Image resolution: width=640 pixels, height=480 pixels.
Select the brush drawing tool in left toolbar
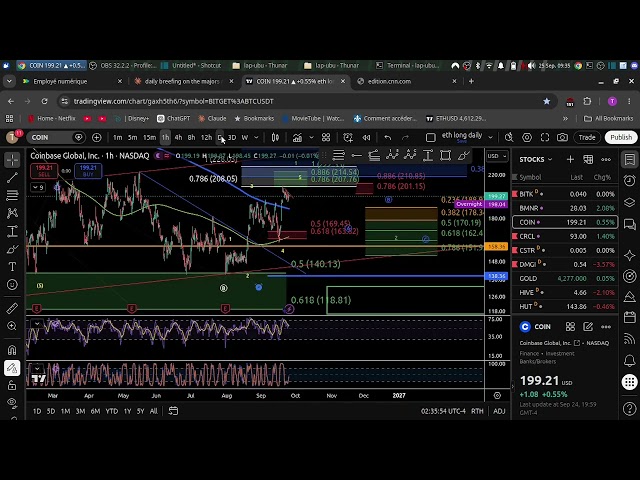point(12,249)
